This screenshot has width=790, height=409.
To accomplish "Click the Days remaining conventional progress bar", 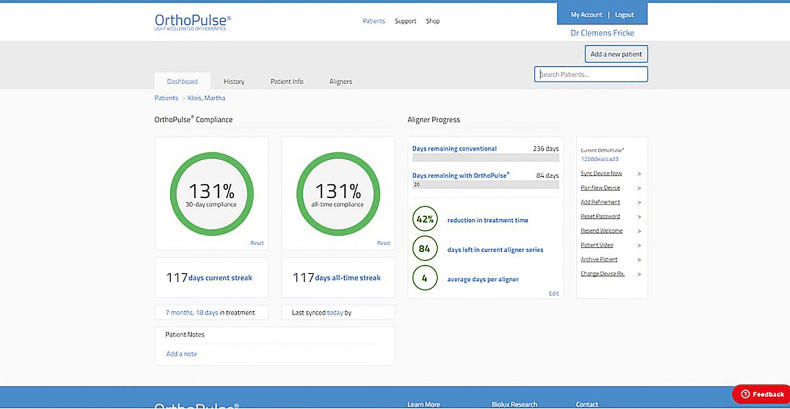I will coord(486,158).
